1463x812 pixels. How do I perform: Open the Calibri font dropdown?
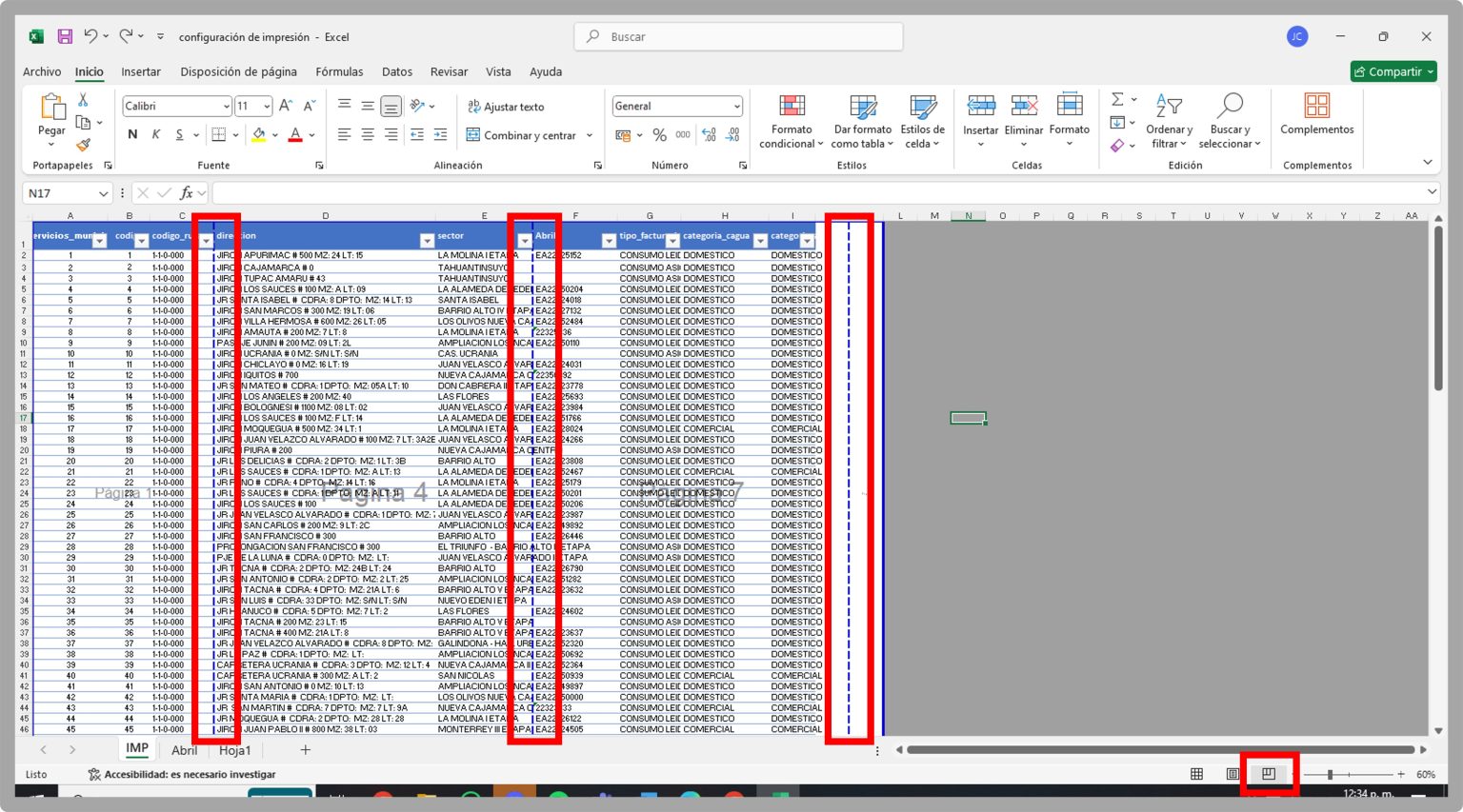click(227, 105)
